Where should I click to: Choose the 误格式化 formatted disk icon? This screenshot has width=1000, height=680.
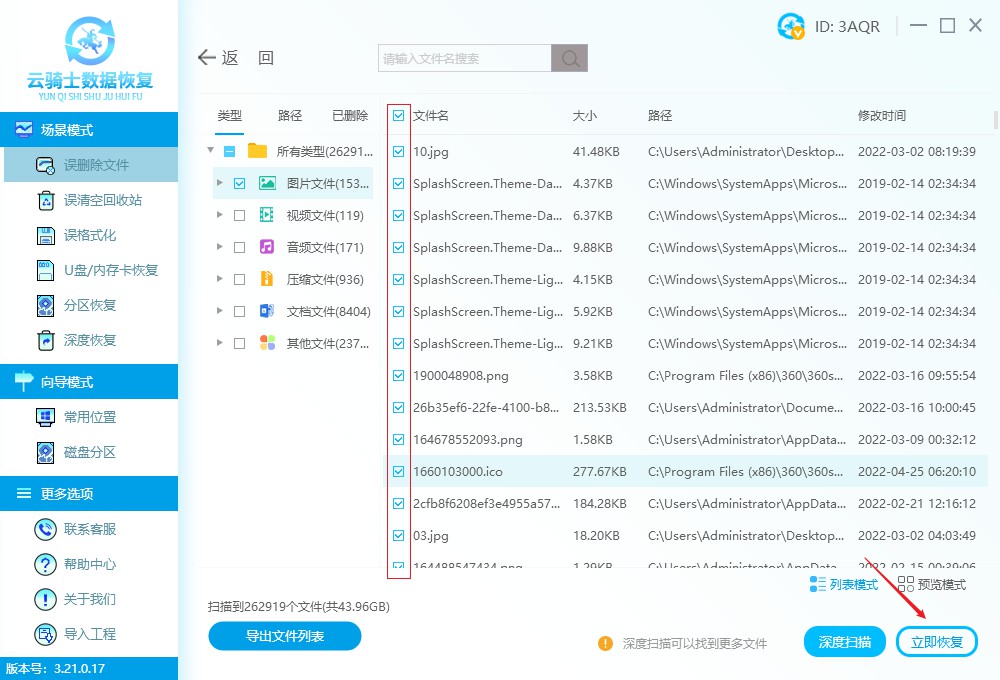point(45,235)
